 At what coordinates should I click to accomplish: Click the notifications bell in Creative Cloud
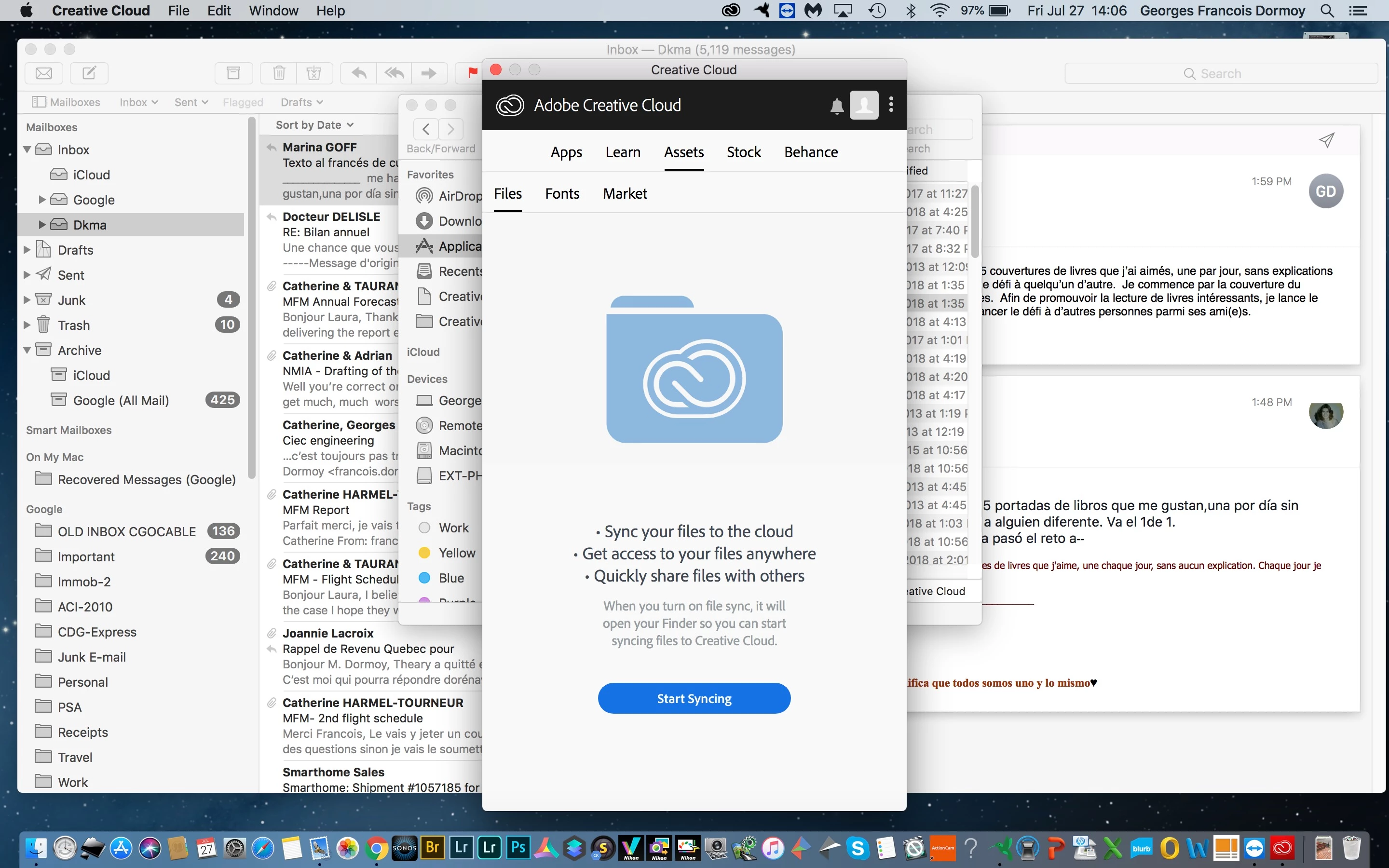pos(837,106)
